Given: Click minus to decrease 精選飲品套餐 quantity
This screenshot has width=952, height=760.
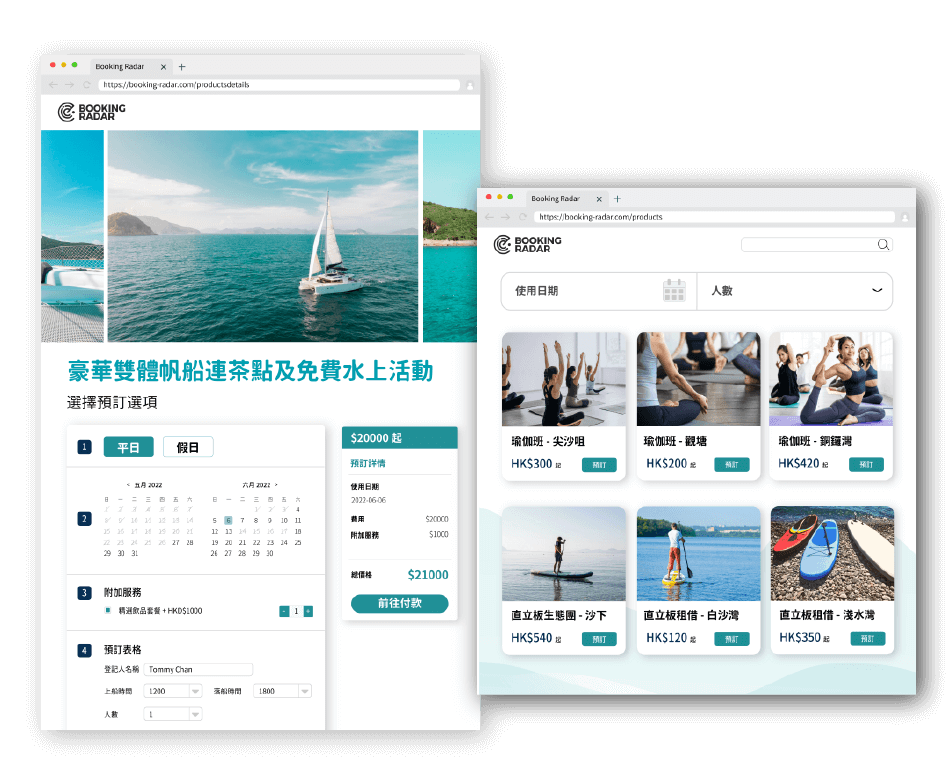Looking at the screenshot, I should click(283, 610).
